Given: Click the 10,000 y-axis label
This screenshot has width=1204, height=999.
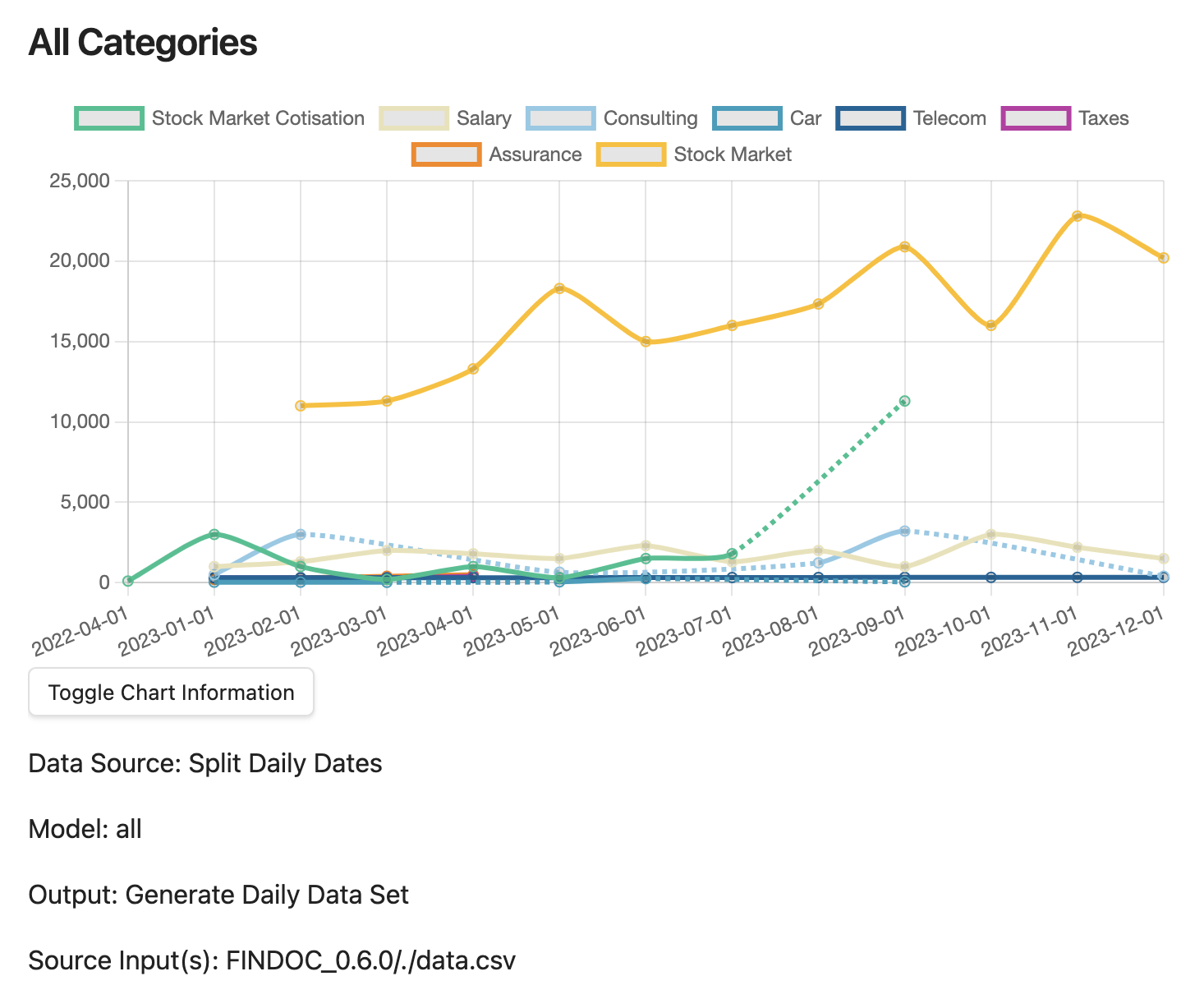Looking at the screenshot, I should [x=80, y=421].
